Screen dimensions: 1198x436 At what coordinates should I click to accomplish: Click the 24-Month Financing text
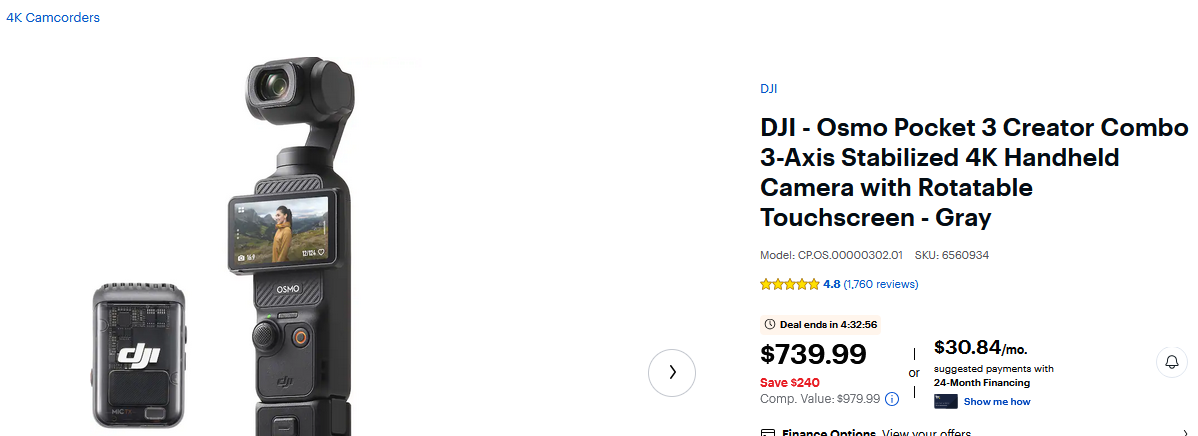tap(981, 383)
